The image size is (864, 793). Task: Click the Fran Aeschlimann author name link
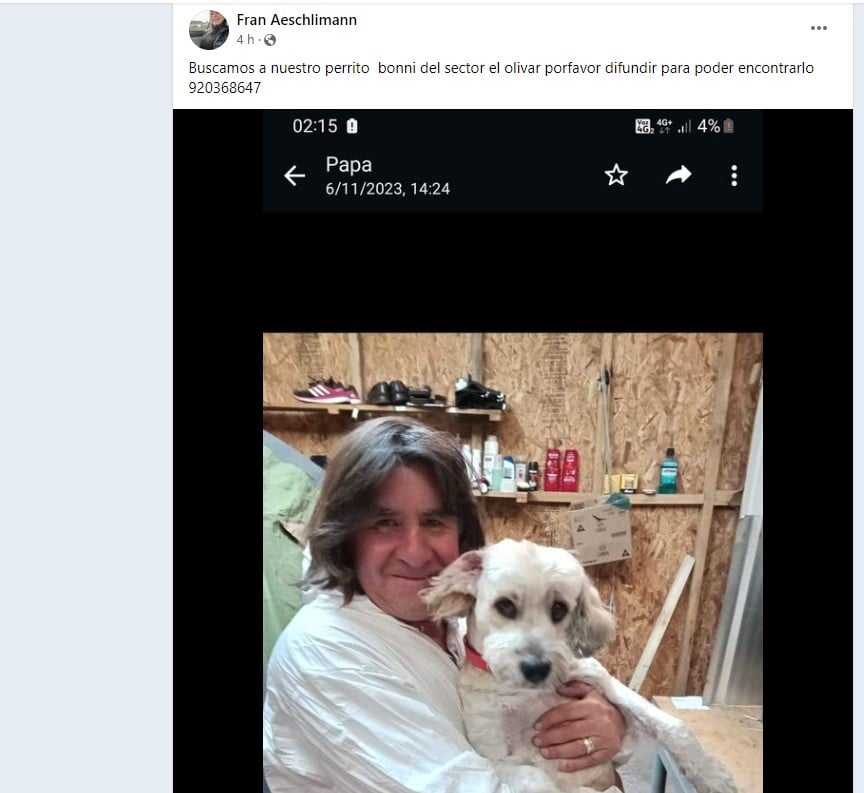coord(296,20)
